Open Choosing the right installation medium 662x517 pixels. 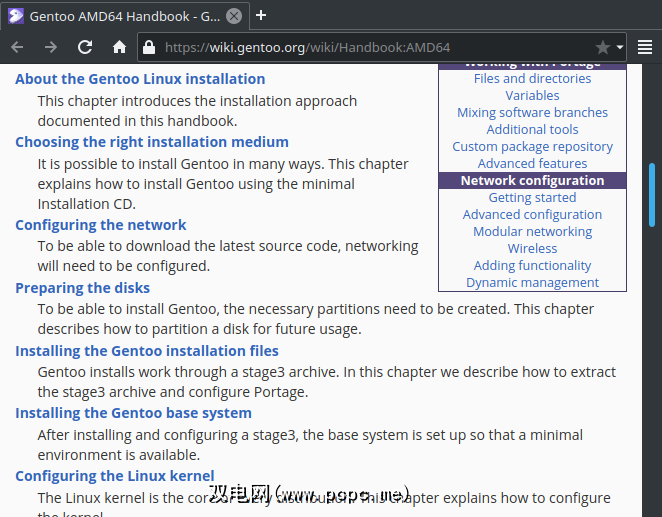click(x=152, y=142)
